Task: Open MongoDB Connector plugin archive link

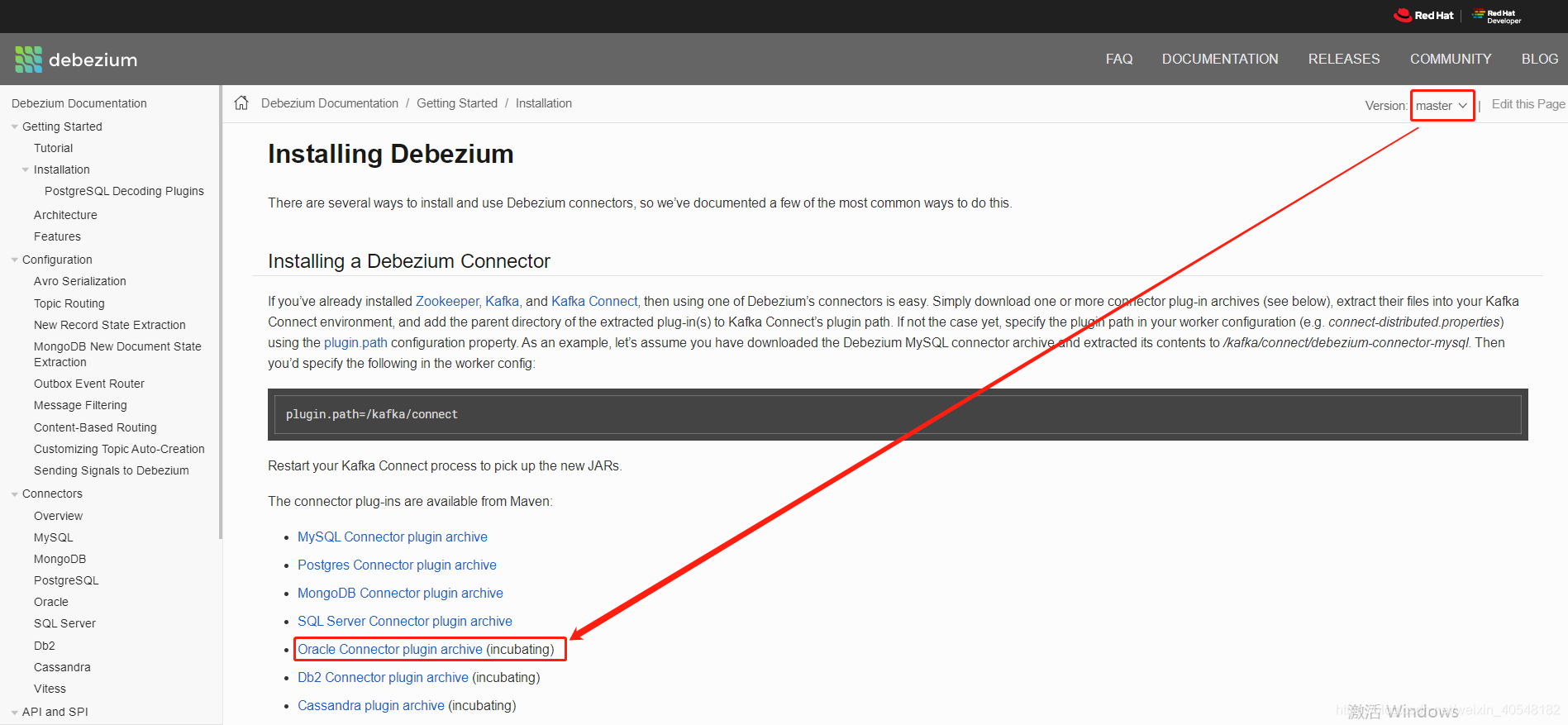Action: (x=400, y=593)
